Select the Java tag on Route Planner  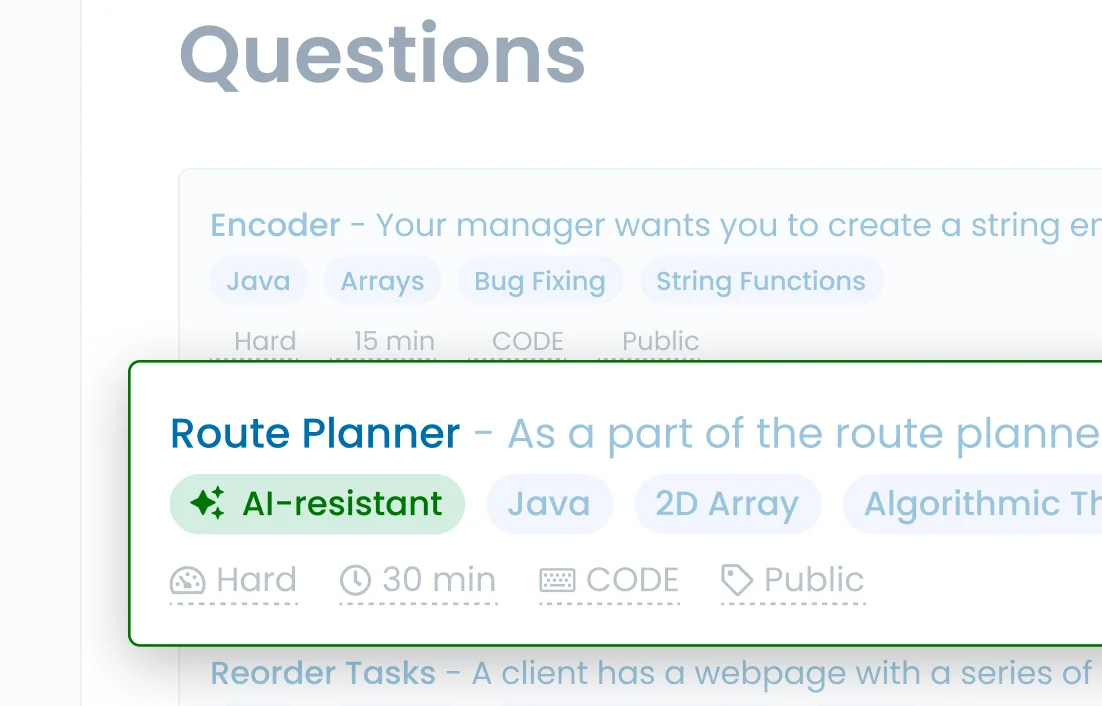(x=549, y=503)
